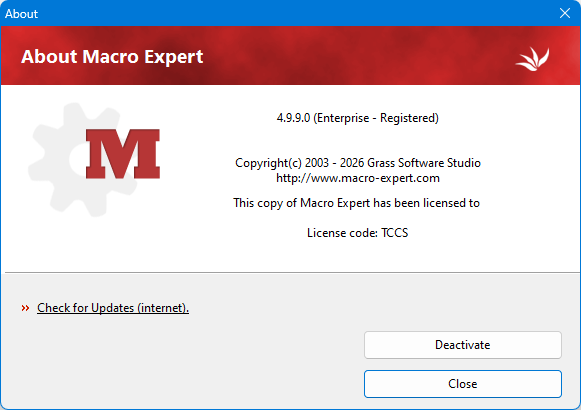Screen dimensions: 581x410
Task: Click the http://www.macro-expert.com URL text
Action: [358, 178]
